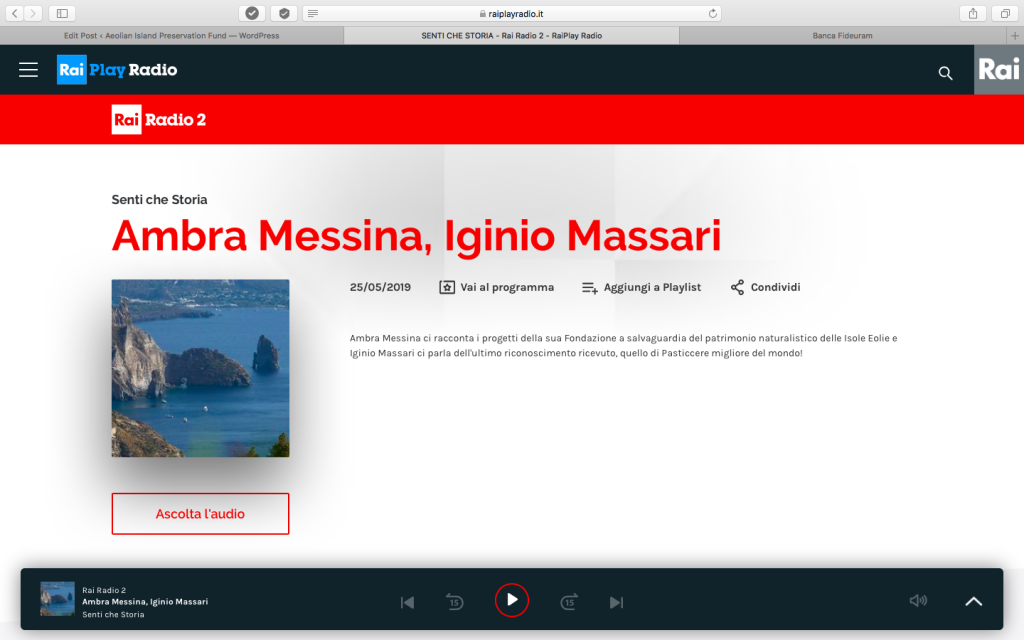The width and height of the screenshot is (1024, 640).
Task: Click the raiplayradio.it address bar
Action: 512,13
